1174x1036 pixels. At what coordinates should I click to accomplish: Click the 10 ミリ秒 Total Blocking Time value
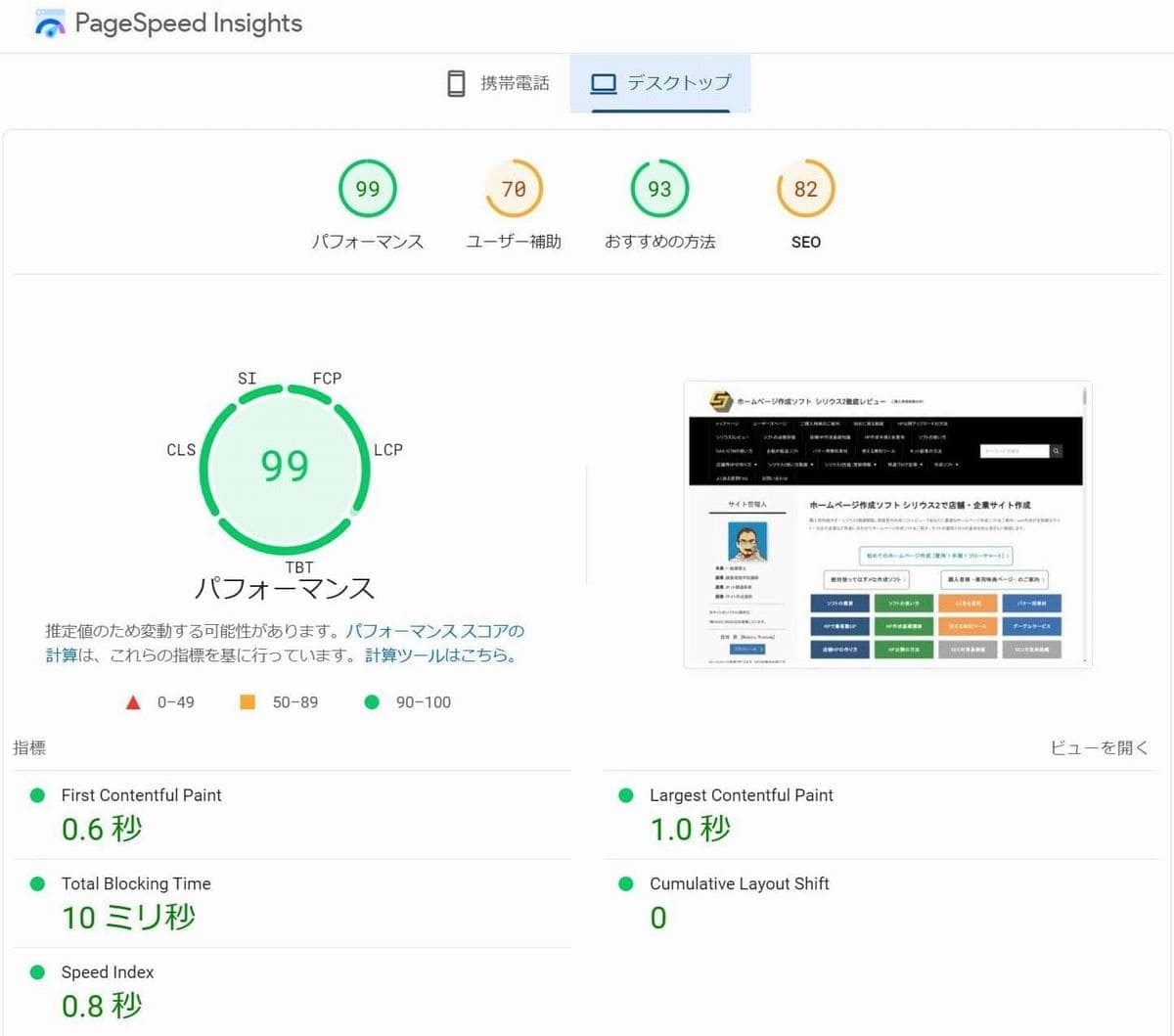click(129, 918)
